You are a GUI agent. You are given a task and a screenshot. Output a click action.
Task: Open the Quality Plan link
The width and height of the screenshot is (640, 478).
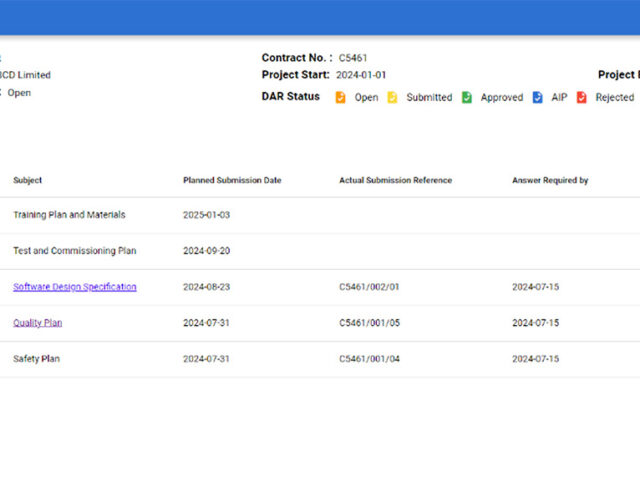coord(37,323)
